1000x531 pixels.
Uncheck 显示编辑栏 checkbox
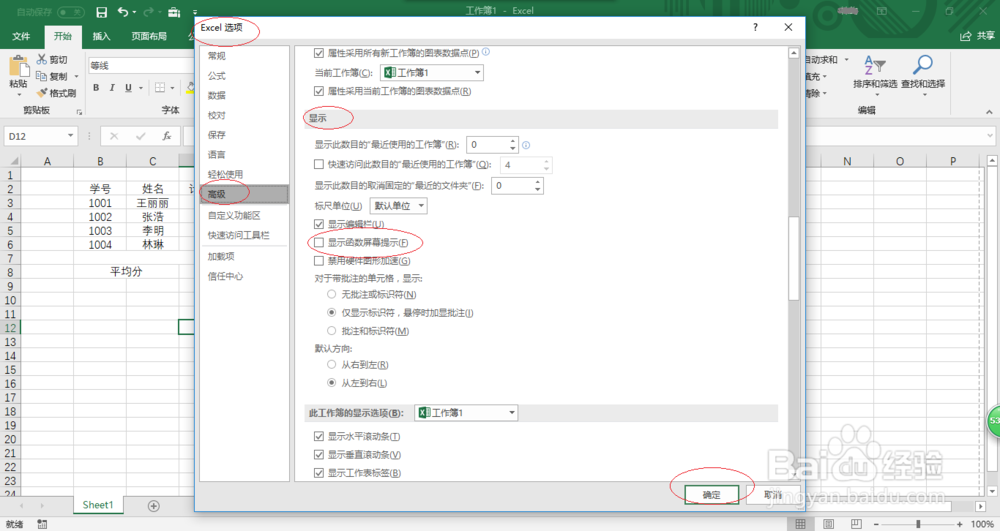(x=319, y=224)
